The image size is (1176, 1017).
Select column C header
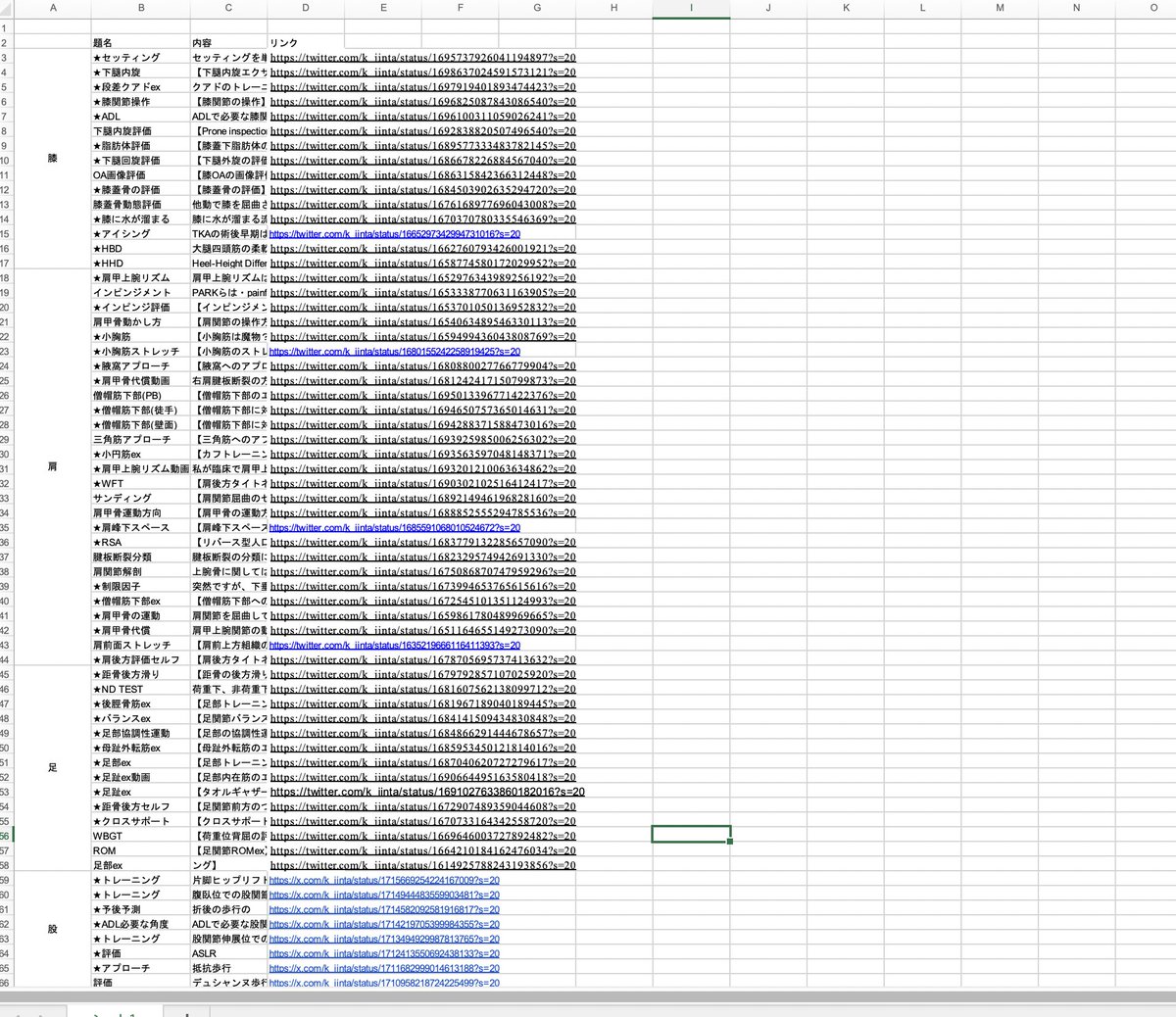[x=228, y=8]
